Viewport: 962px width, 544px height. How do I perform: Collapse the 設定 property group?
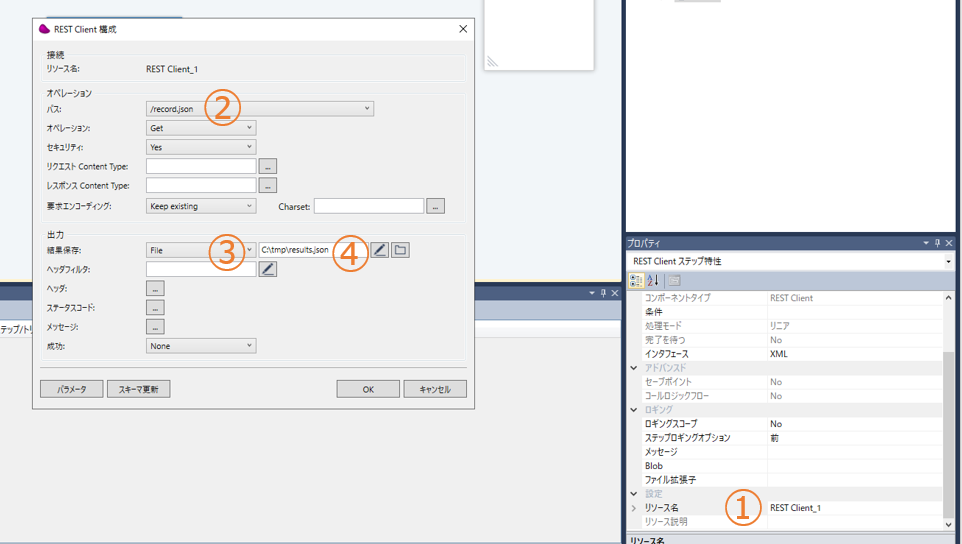(x=634, y=494)
